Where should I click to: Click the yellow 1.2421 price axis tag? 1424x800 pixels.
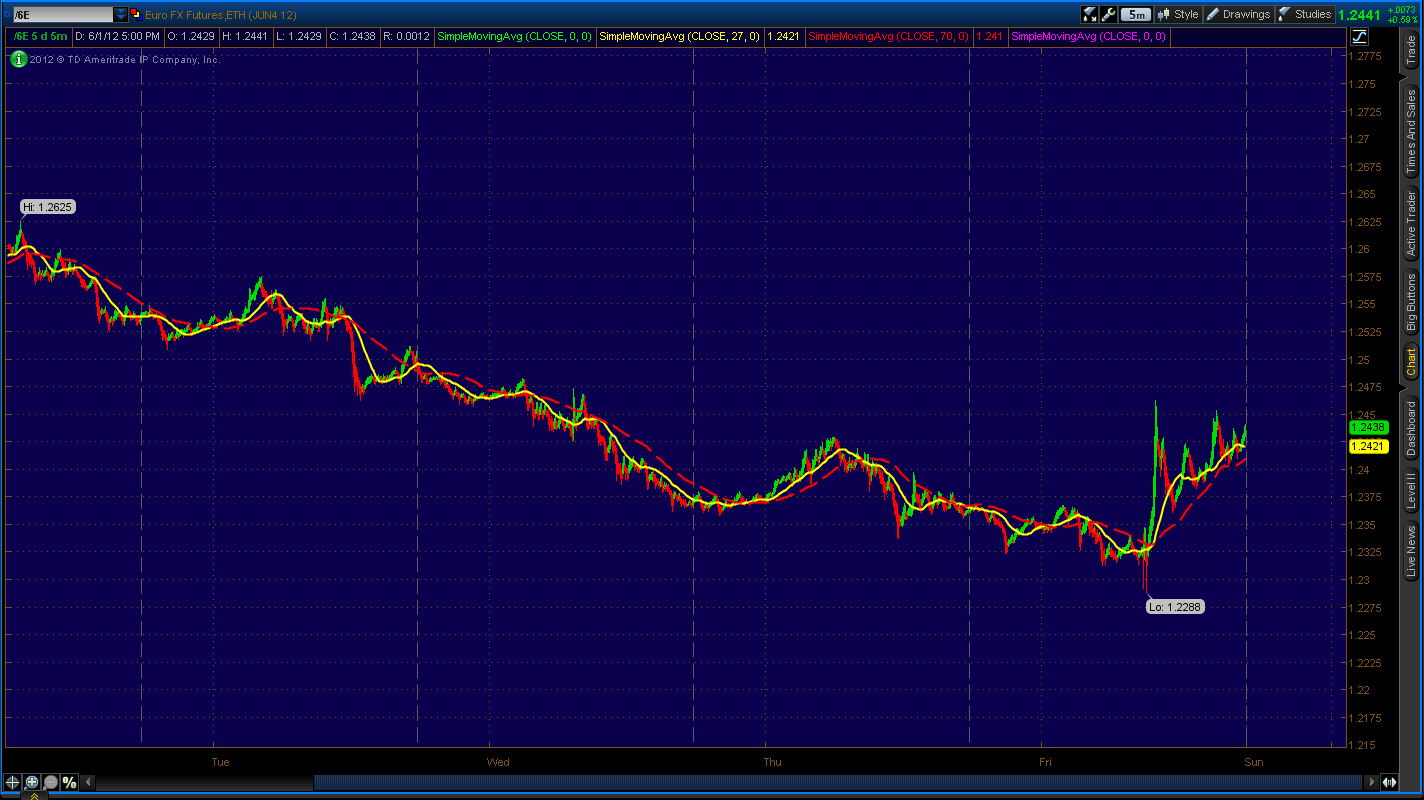click(x=1368, y=446)
